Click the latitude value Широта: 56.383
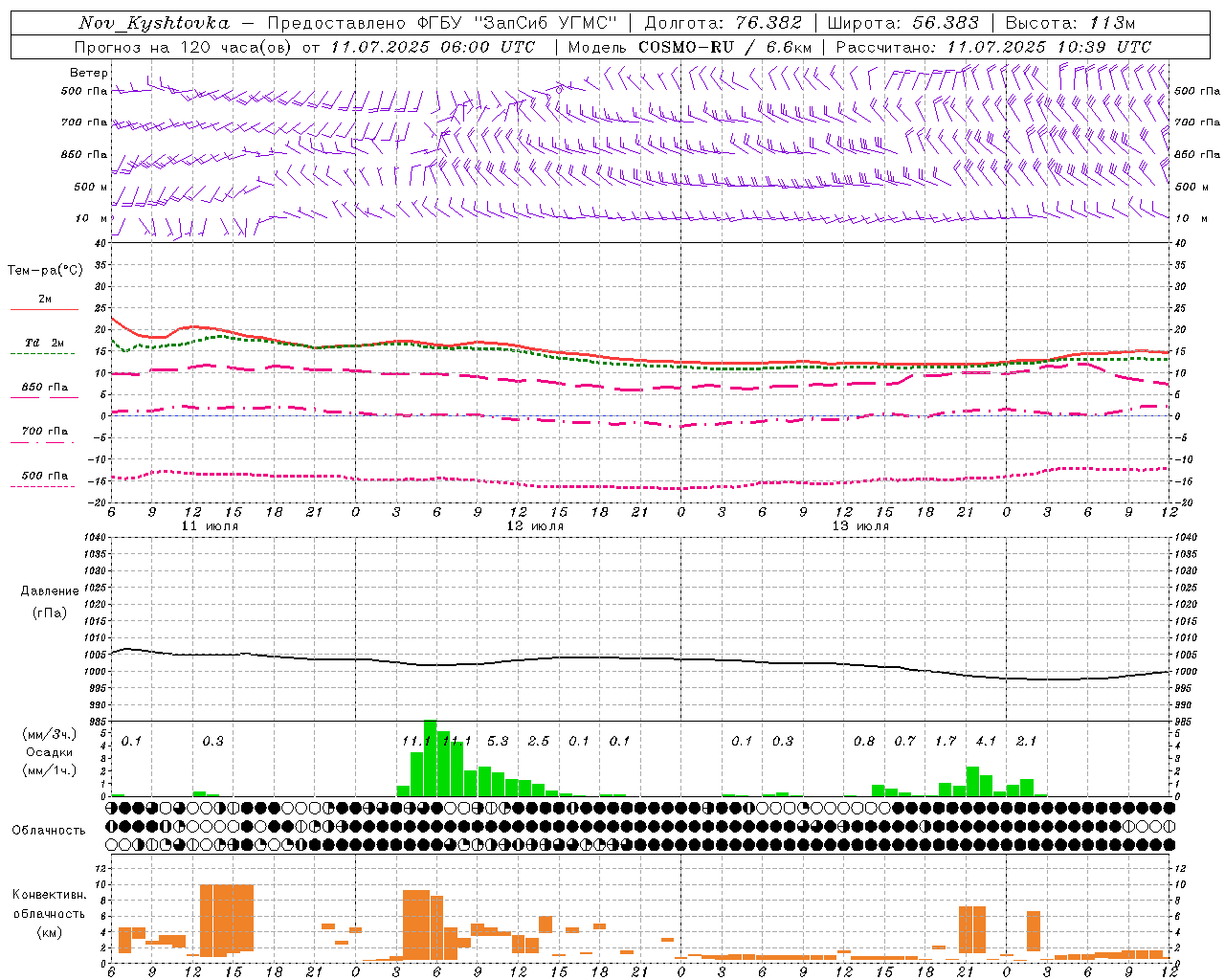Image resolution: width=1225 pixels, height=980 pixels. coord(902,23)
